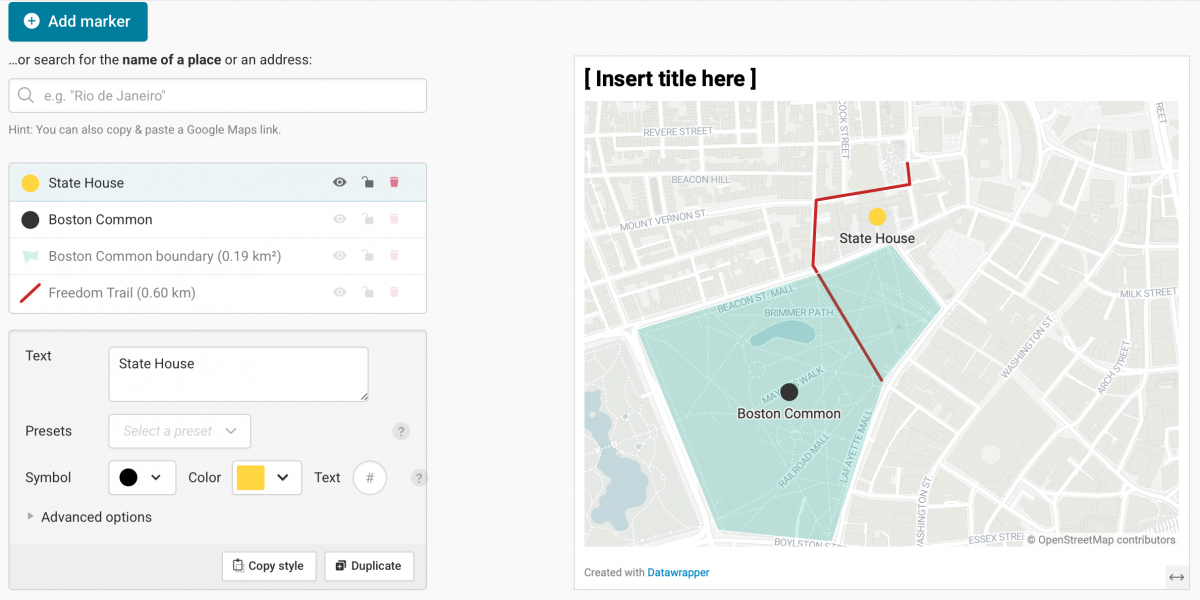Click trash icon for Boston Common boundary

[394, 256]
